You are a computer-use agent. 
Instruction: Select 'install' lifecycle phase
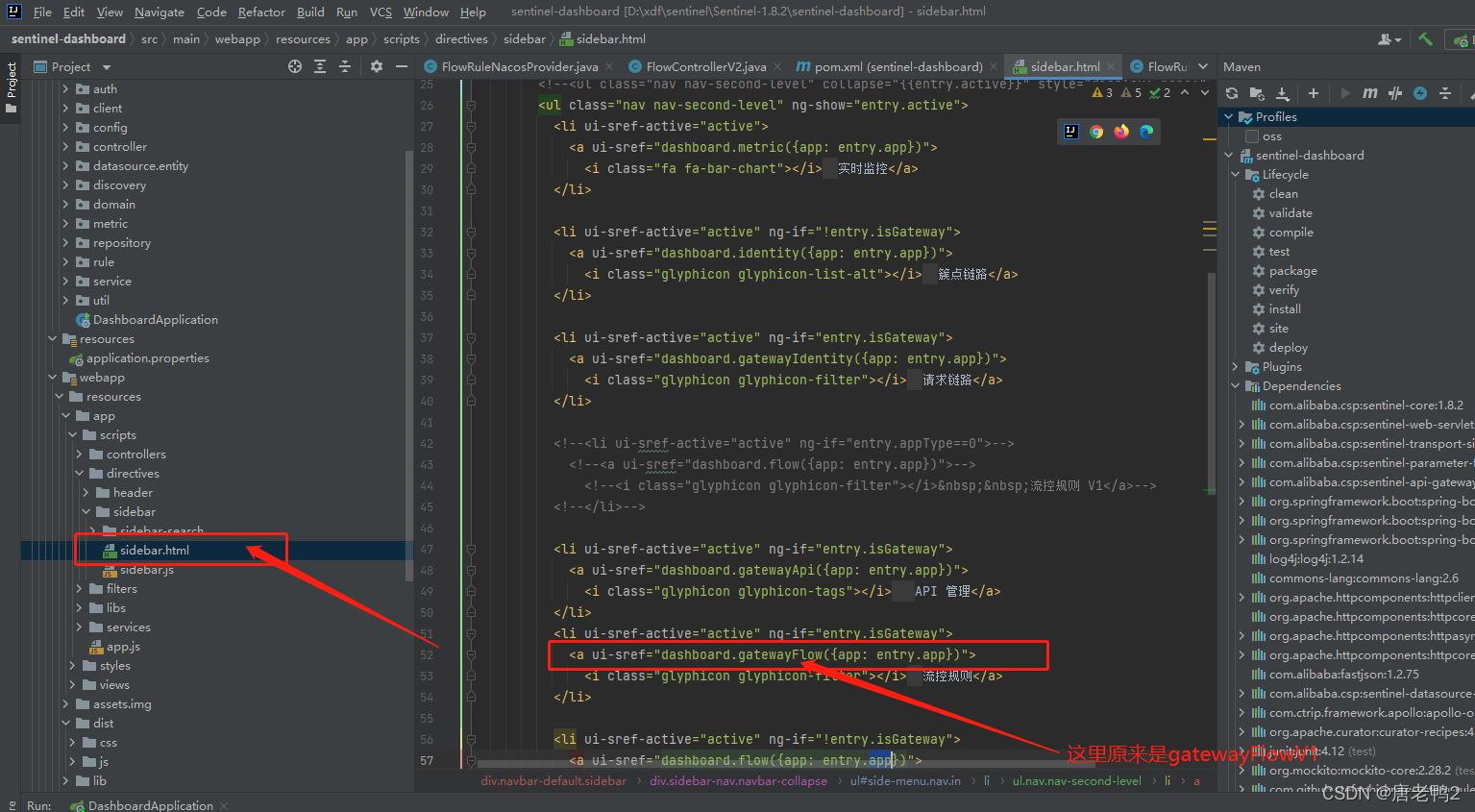click(x=1285, y=309)
